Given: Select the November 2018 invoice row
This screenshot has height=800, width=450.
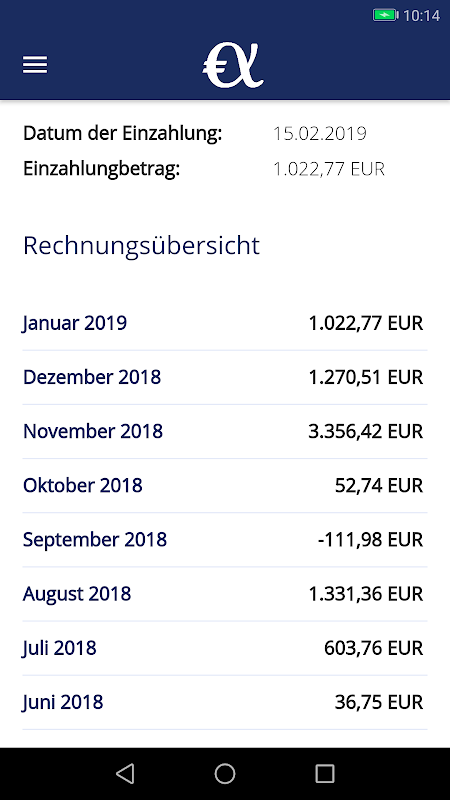Looking at the screenshot, I should click(225, 432).
